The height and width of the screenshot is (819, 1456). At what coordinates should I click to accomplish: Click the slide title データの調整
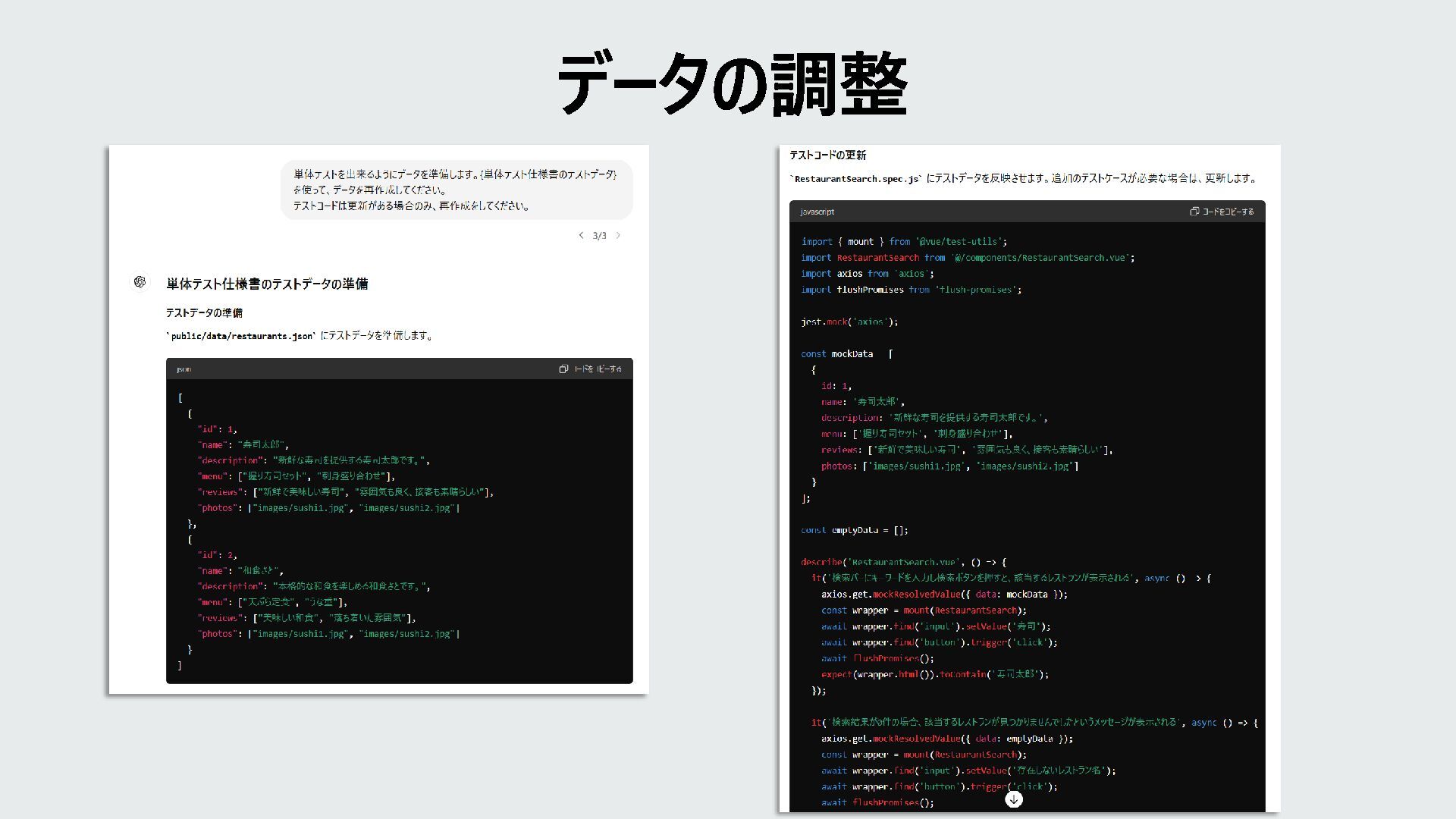(x=732, y=83)
